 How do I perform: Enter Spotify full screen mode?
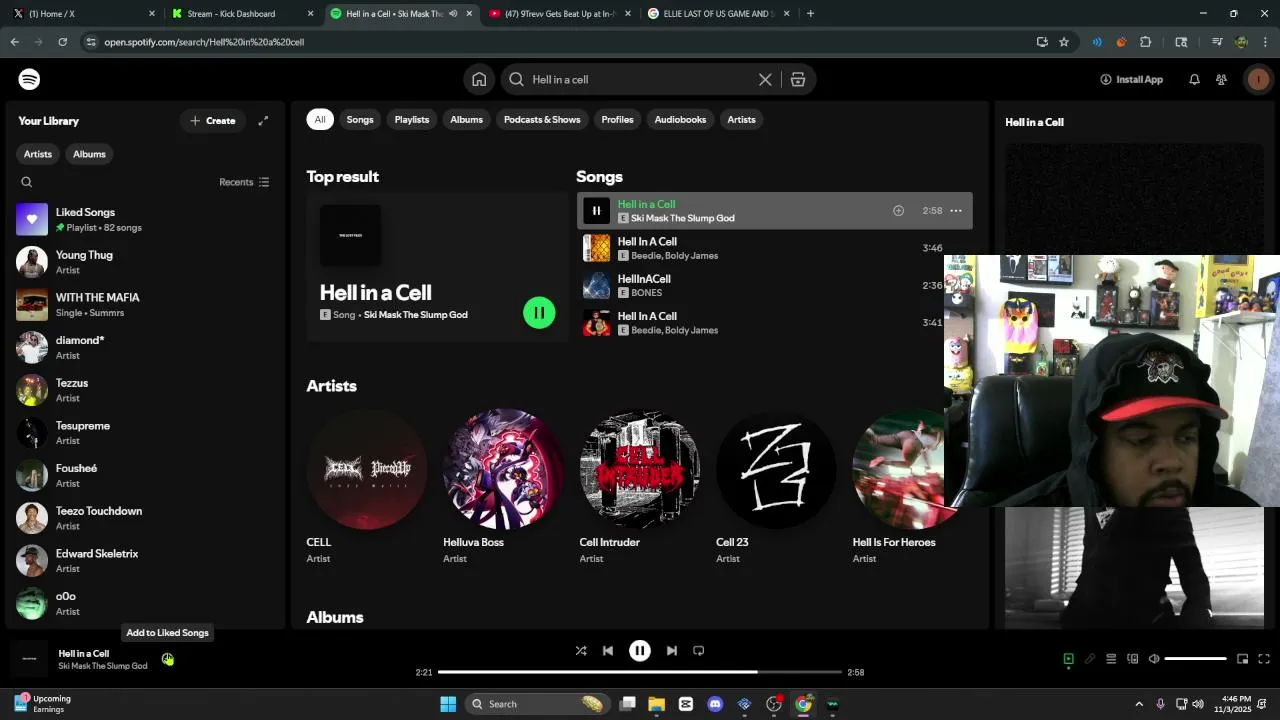pyautogui.click(x=1264, y=659)
